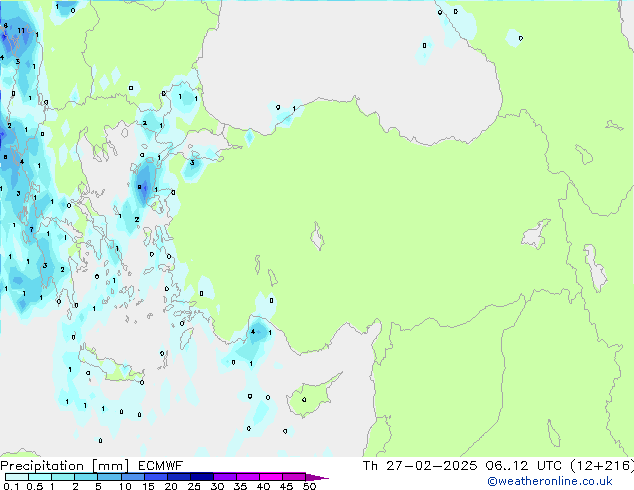Click the 2–5 mm legend color
Viewport: 634px width, 490px height.
86,477
